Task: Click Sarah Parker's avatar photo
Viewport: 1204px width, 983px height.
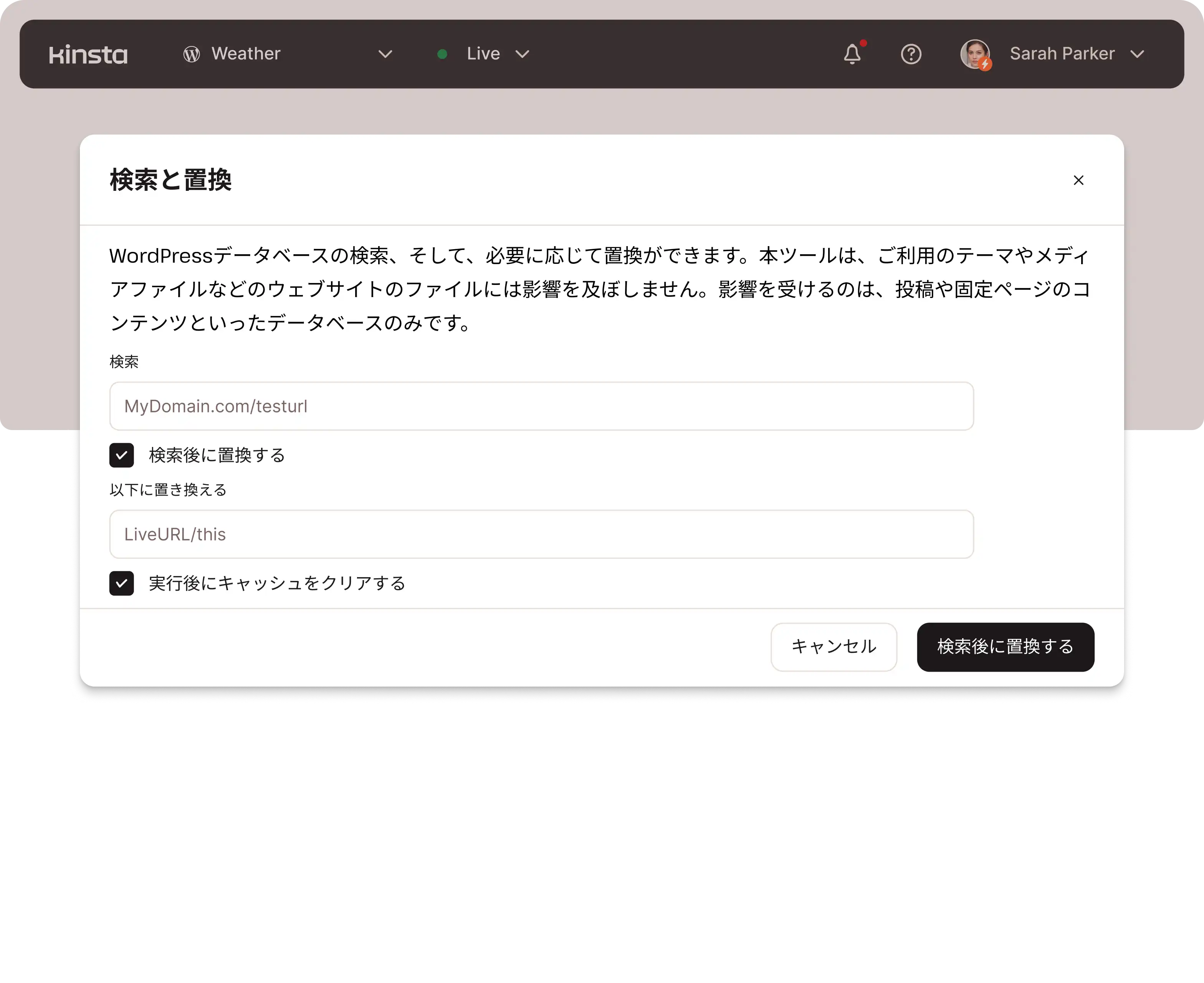Action: 974,53
